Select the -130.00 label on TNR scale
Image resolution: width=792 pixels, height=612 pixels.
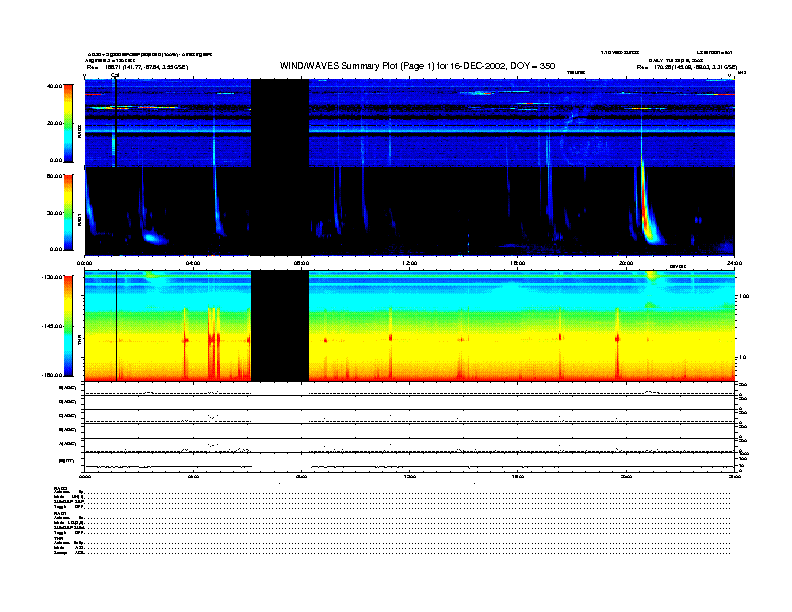[52, 277]
